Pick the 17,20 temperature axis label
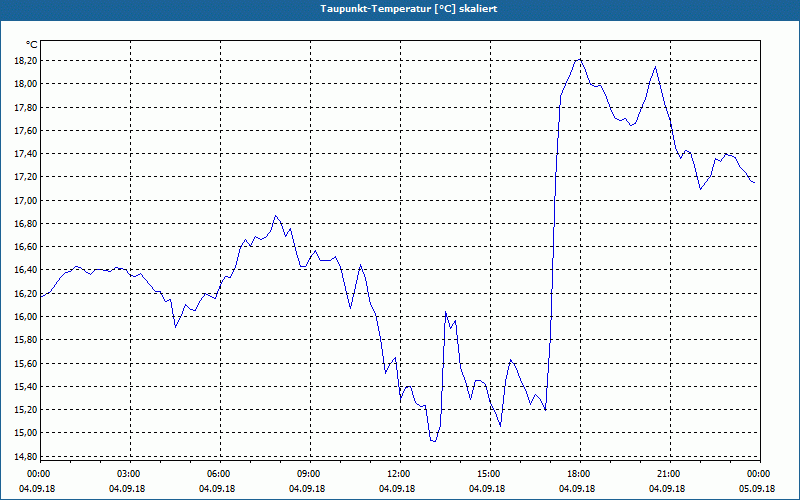 pyautogui.click(x=28, y=177)
